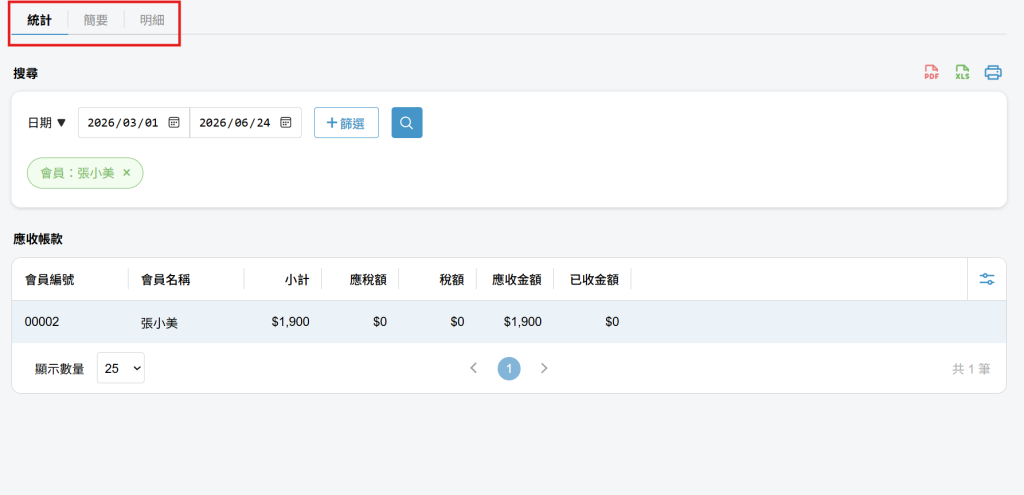The height and width of the screenshot is (495, 1024).
Task: Print the accounts receivable report
Action: pyautogui.click(x=993, y=72)
